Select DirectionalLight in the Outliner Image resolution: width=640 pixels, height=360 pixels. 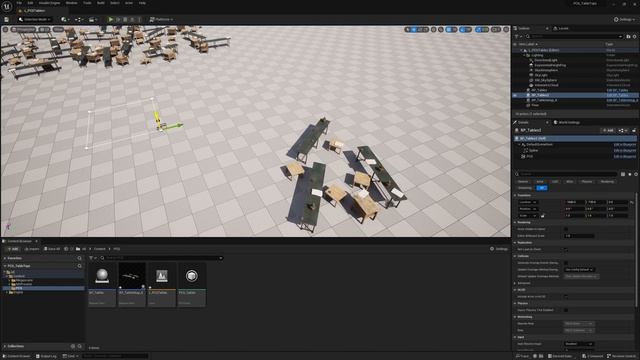pos(546,60)
